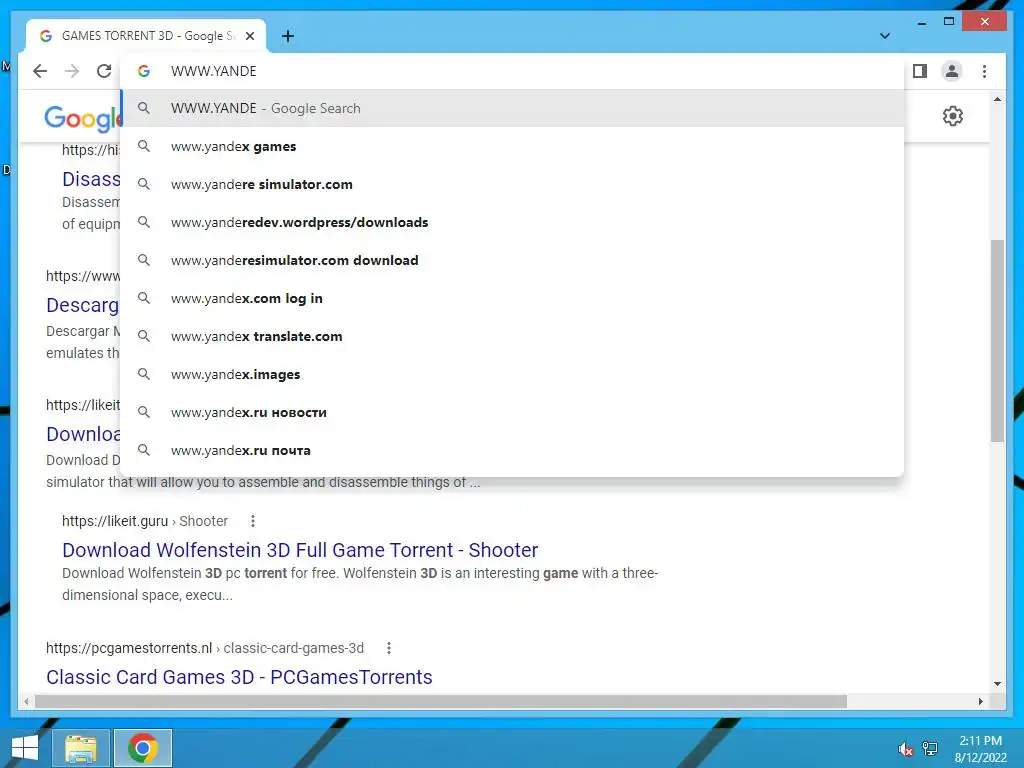The width and height of the screenshot is (1024, 768).
Task: Choose suggestion www.yandere simulator.com
Action: pos(513,184)
